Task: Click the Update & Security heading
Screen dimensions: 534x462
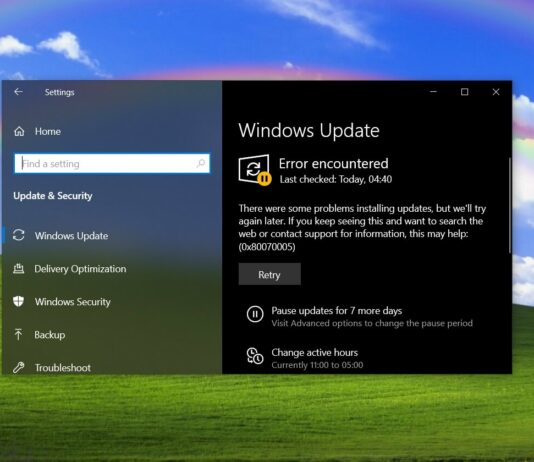Action: tap(53, 196)
